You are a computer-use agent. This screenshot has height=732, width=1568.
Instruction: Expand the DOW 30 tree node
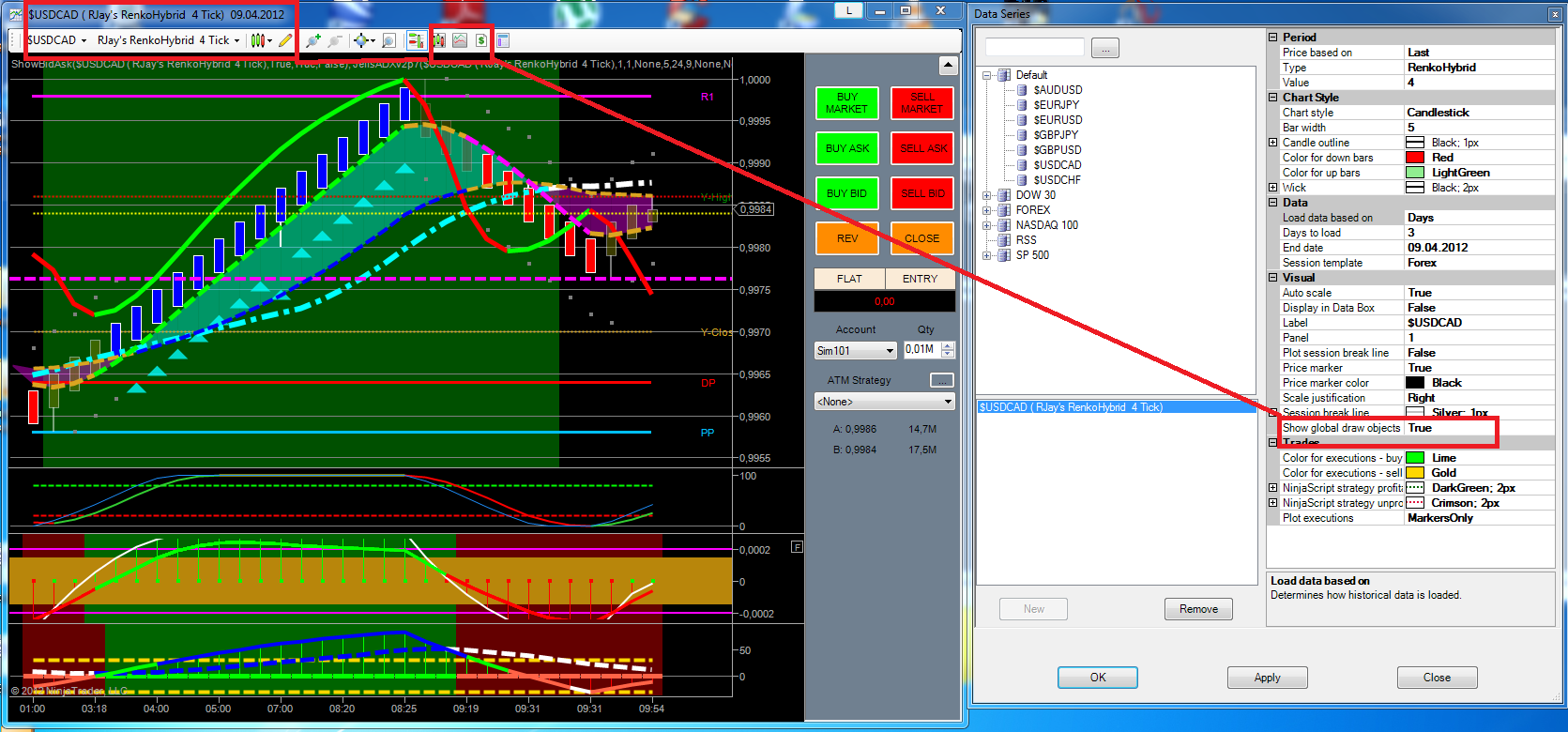click(987, 195)
